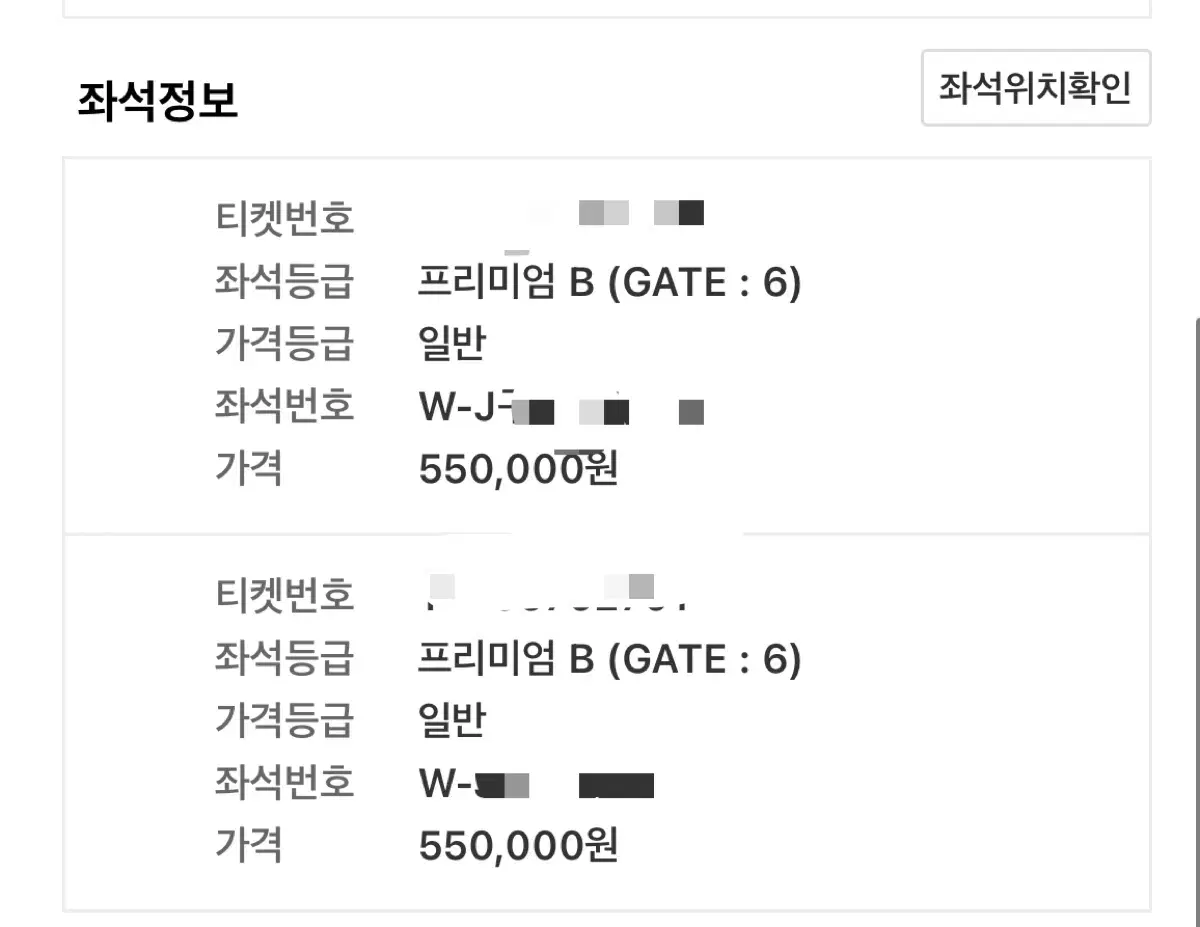This screenshot has width=1200, height=927.
Task: Click the 좌석위치확인 button
Action: pyautogui.click(x=1035, y=88)
